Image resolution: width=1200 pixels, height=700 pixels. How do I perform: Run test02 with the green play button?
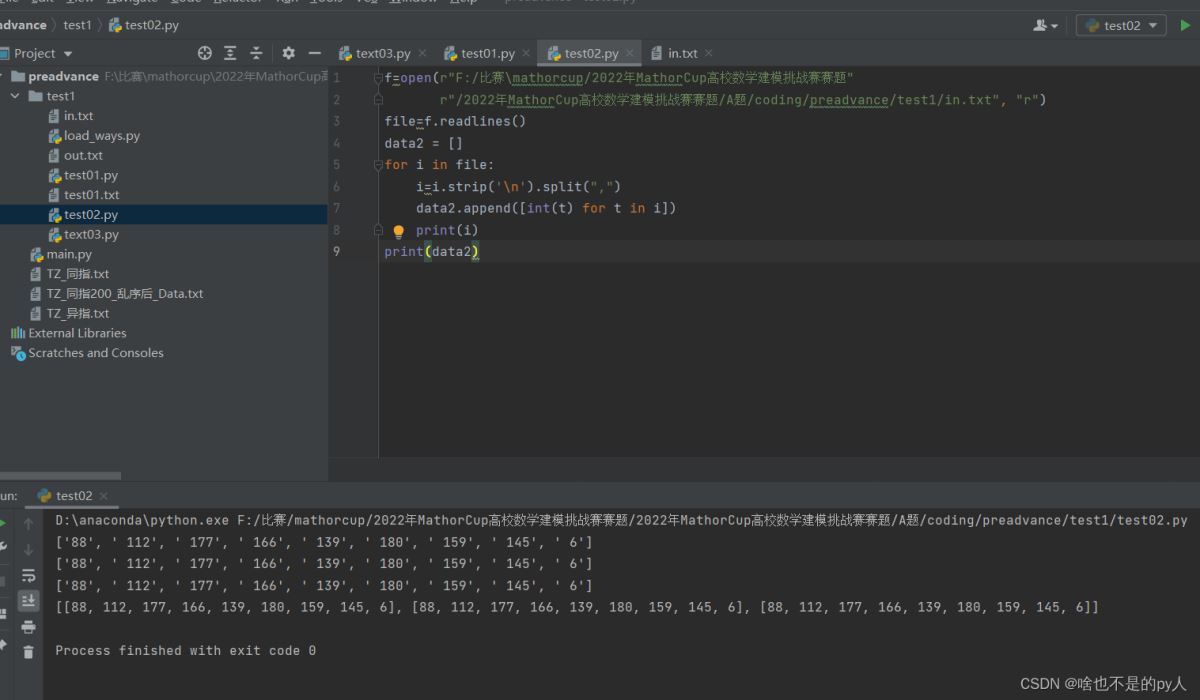1186,25
